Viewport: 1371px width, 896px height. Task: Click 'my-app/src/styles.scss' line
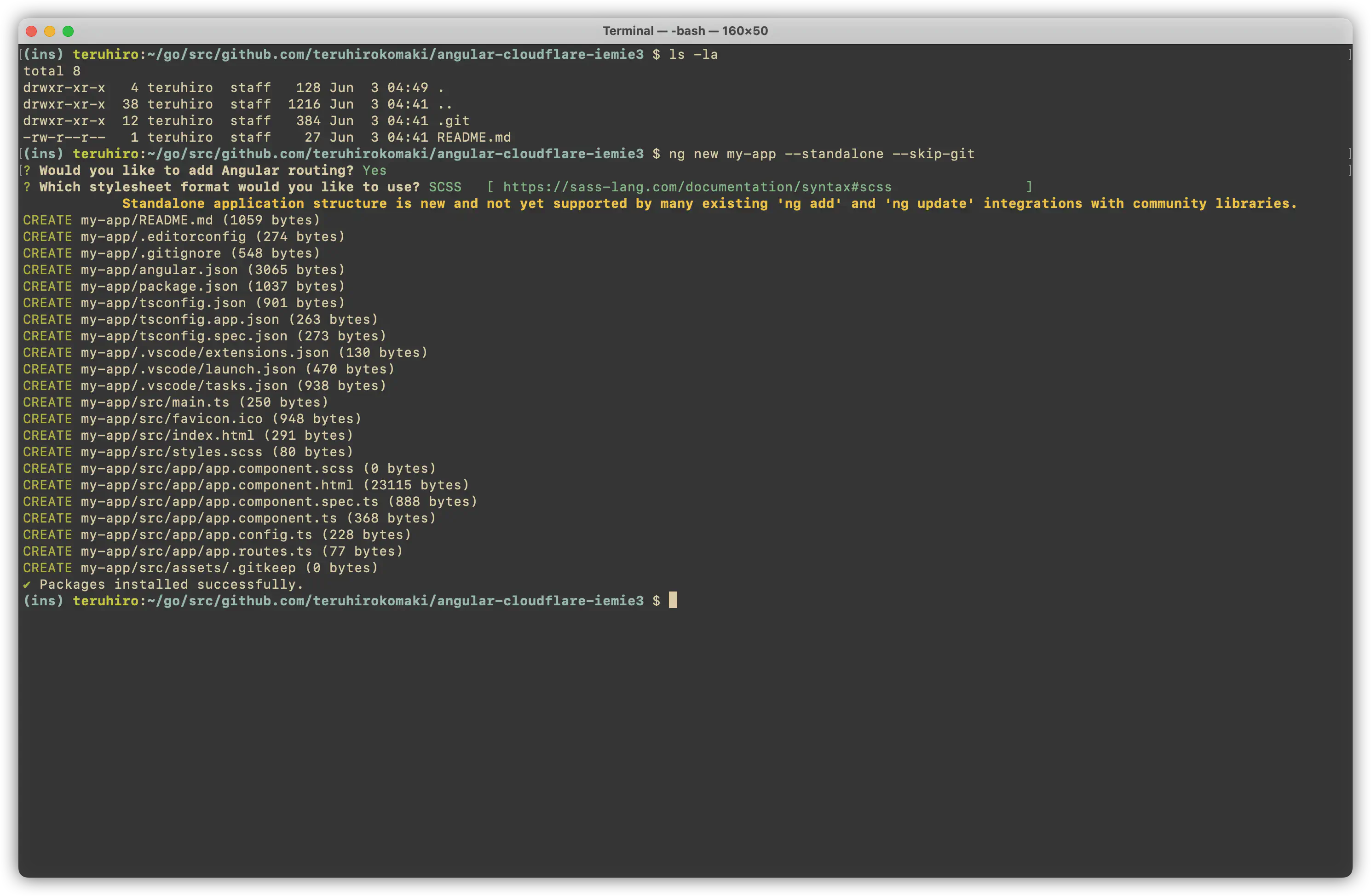point(188,452)
